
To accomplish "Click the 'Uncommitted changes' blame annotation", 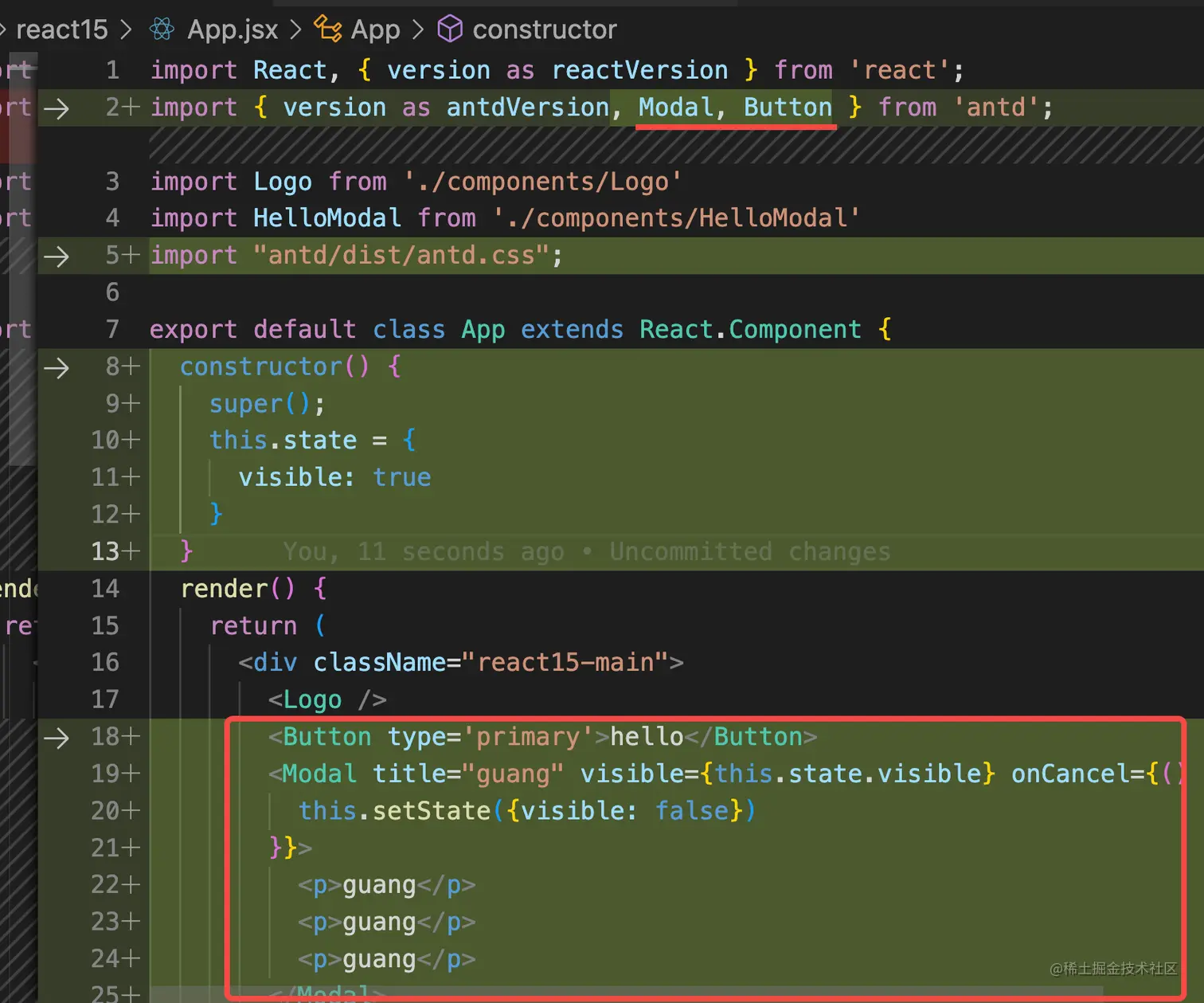I will click(x=750, y=551).
